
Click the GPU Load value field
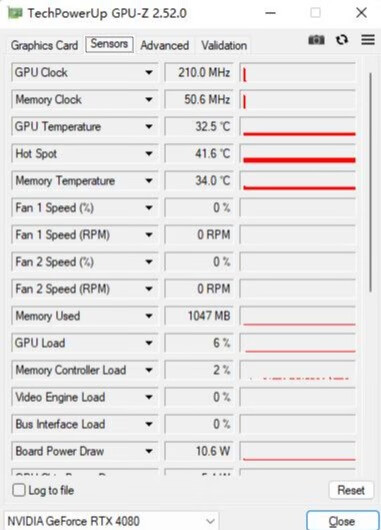tap(199, 343)
